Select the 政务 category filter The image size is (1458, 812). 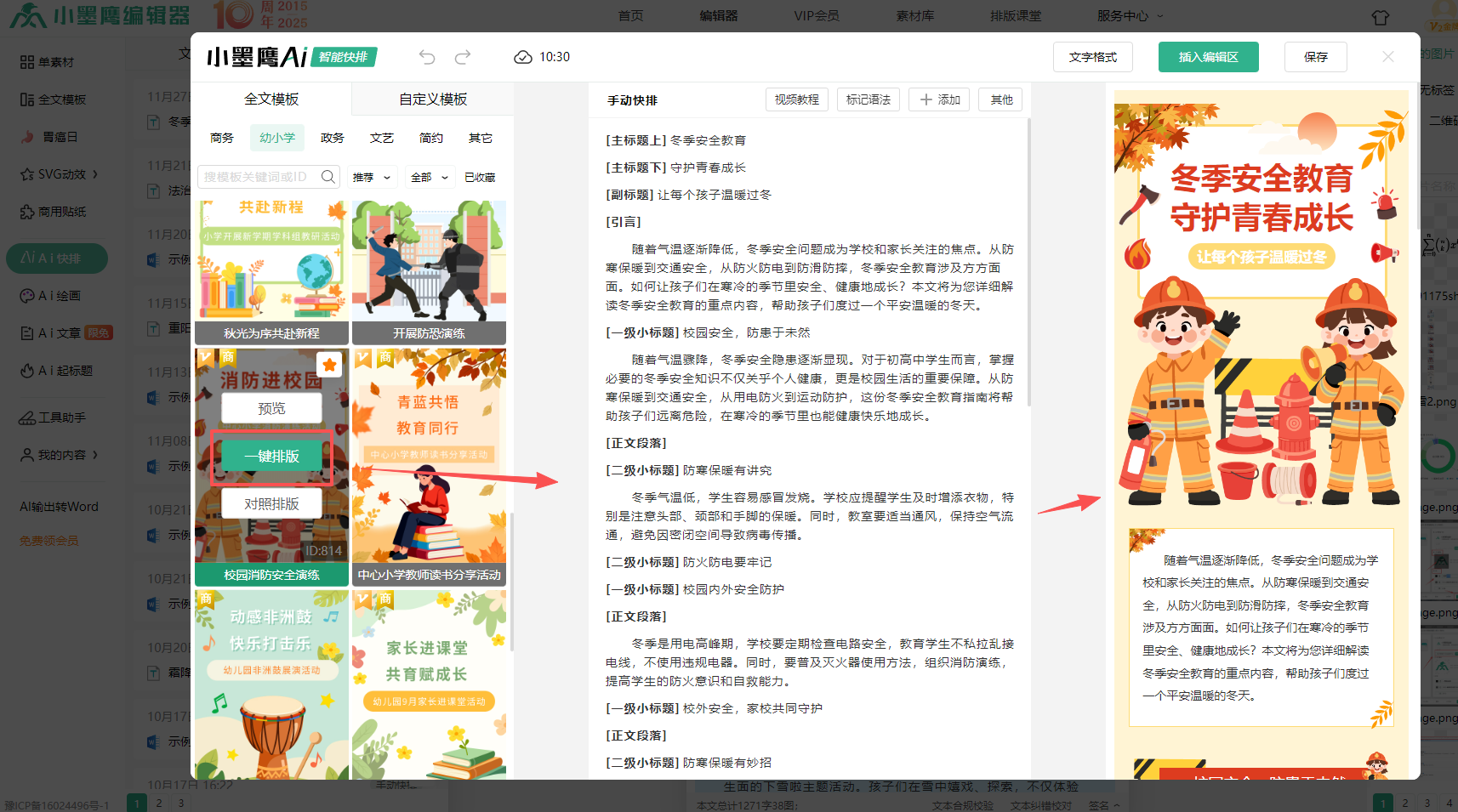click(x=332, y=138)
